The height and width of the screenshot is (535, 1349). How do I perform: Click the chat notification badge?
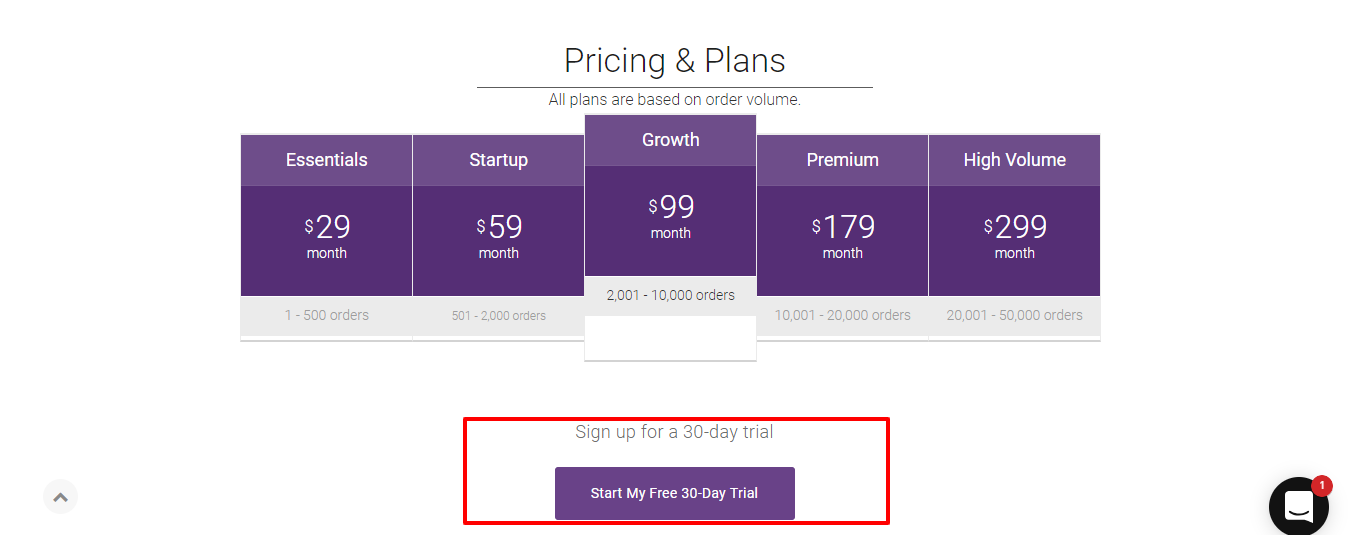point(1321,486)
